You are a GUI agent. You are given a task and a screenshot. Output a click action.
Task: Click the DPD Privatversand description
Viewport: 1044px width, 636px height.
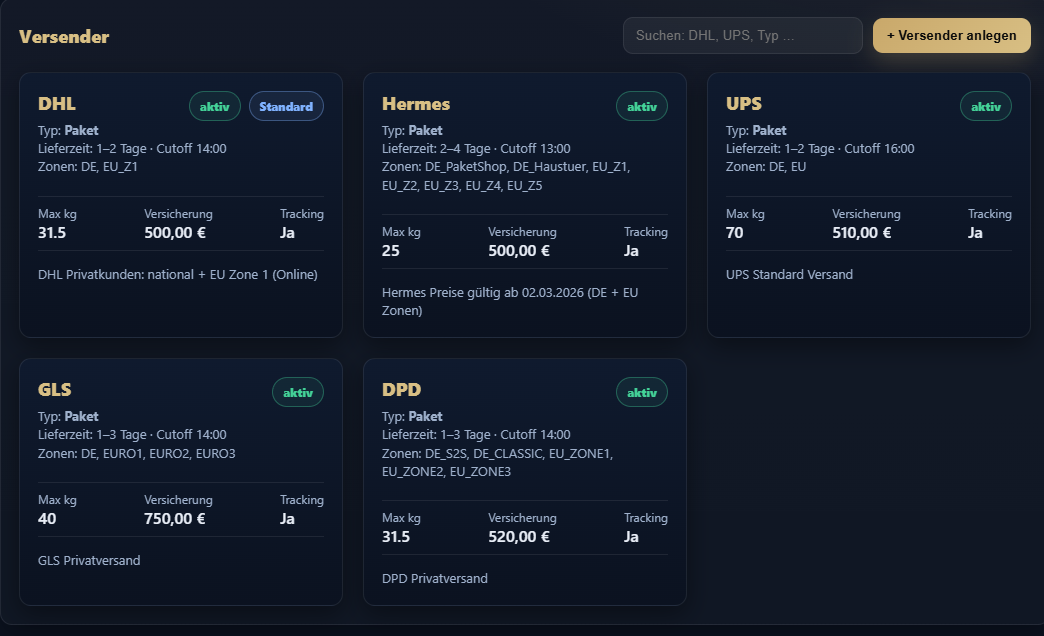[x=435, y=578]
